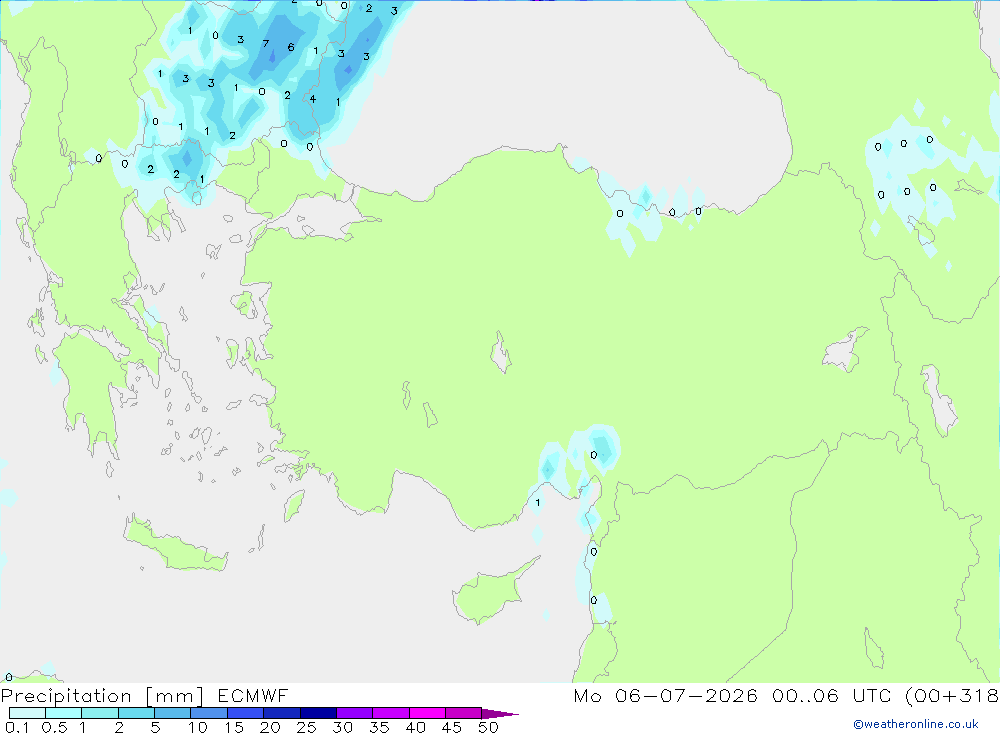Click the legend label '25'
Viewport: 1000px width, 733px height.
coord(306,727)
